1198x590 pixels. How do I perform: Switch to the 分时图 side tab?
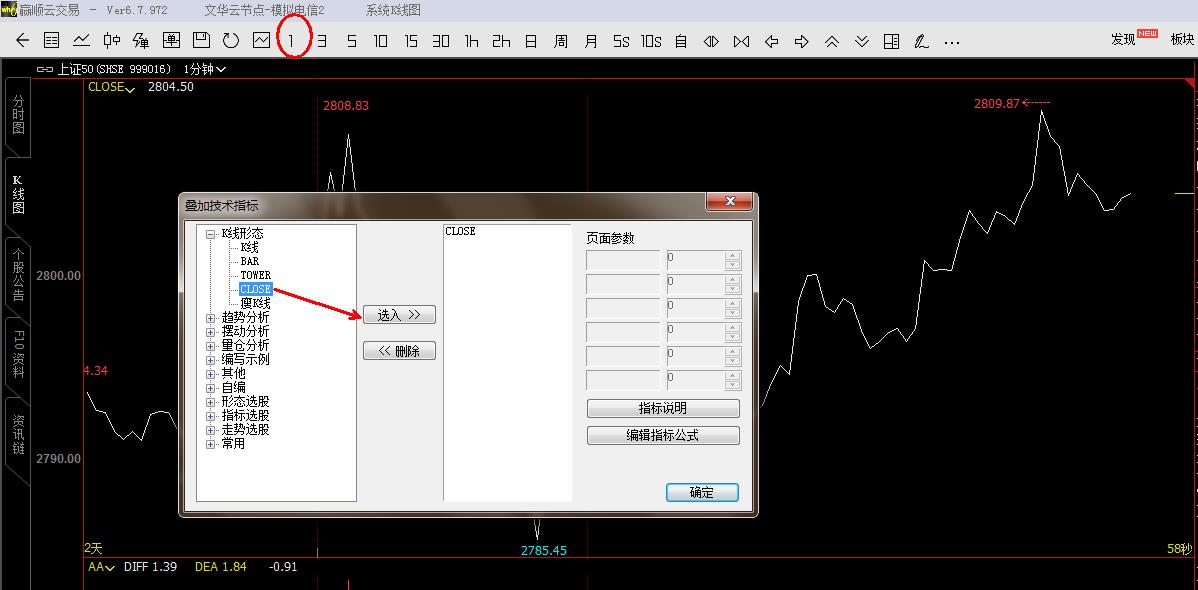(18, 115)
